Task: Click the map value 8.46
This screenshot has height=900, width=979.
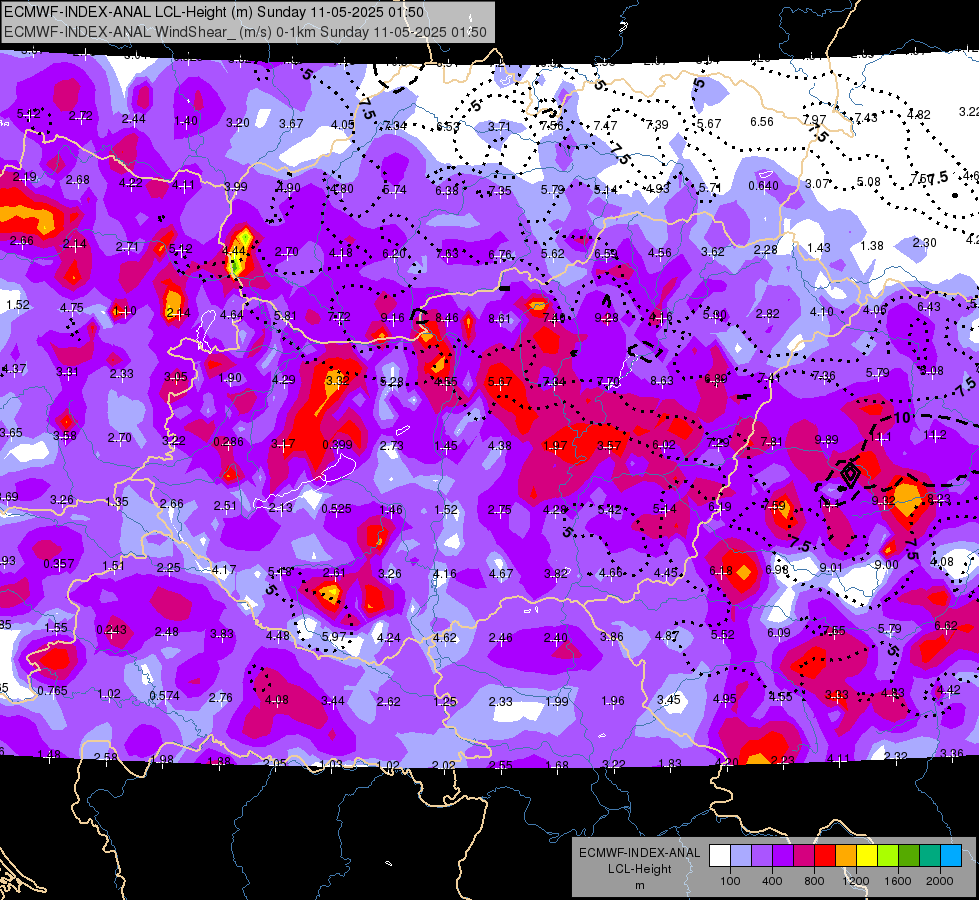Action: point(446,318)
